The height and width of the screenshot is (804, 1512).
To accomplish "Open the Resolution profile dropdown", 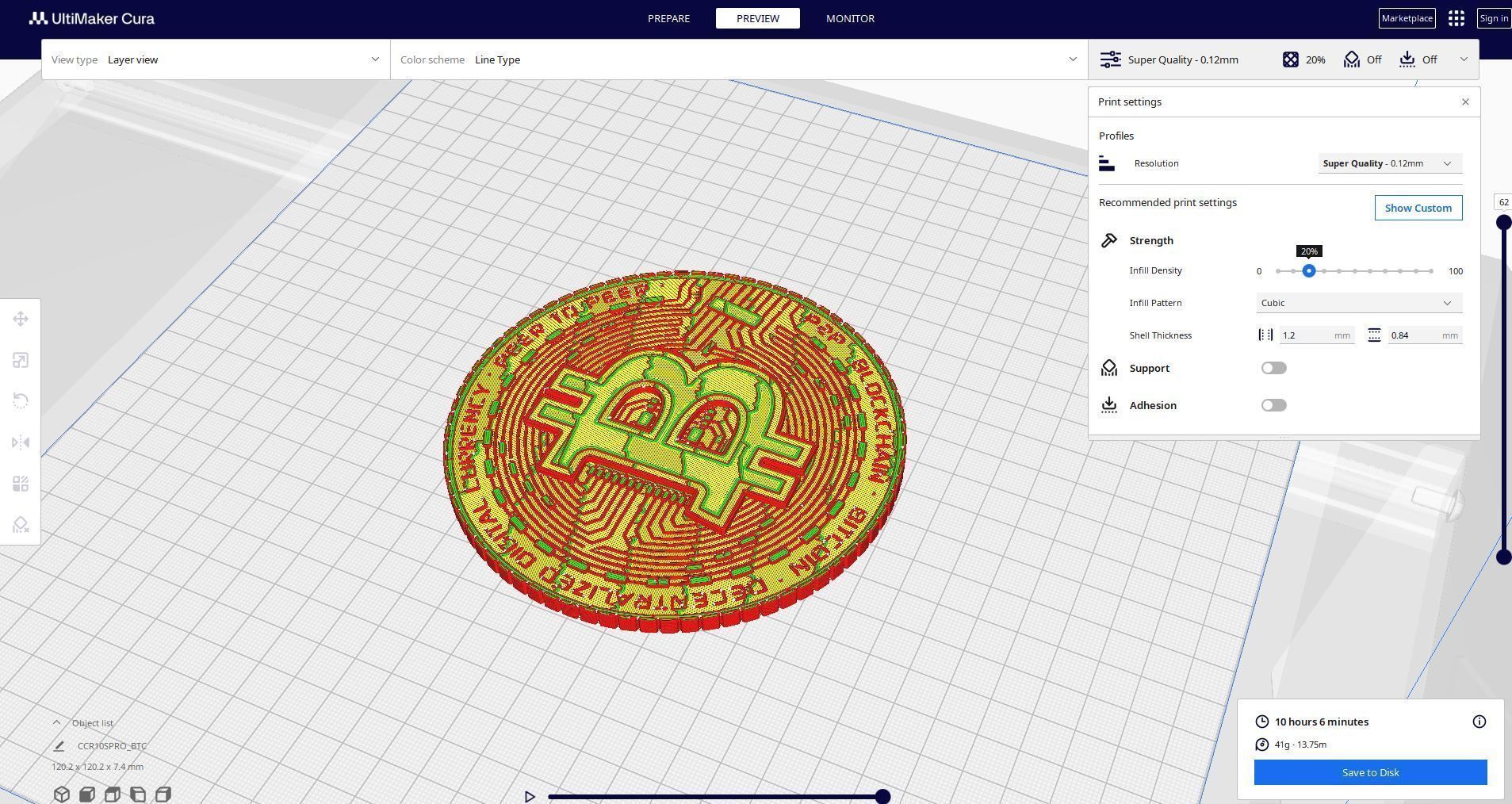I will point(1390,163).
